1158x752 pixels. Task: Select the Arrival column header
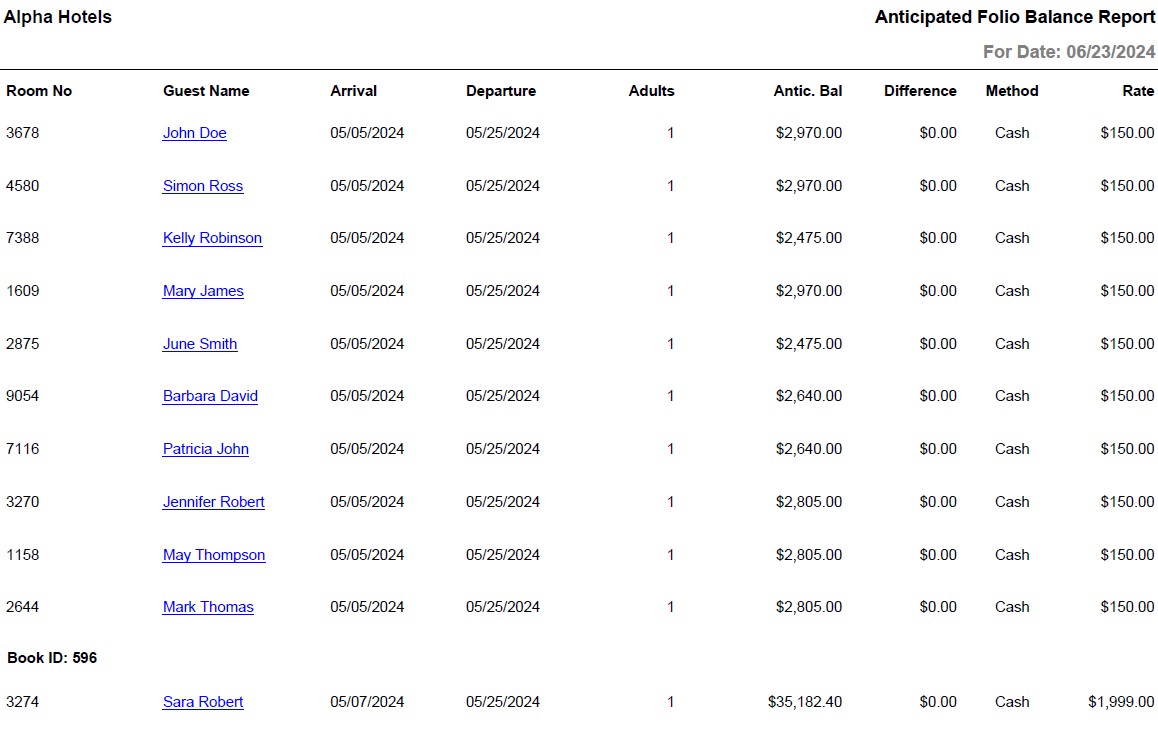click(354, 91)
